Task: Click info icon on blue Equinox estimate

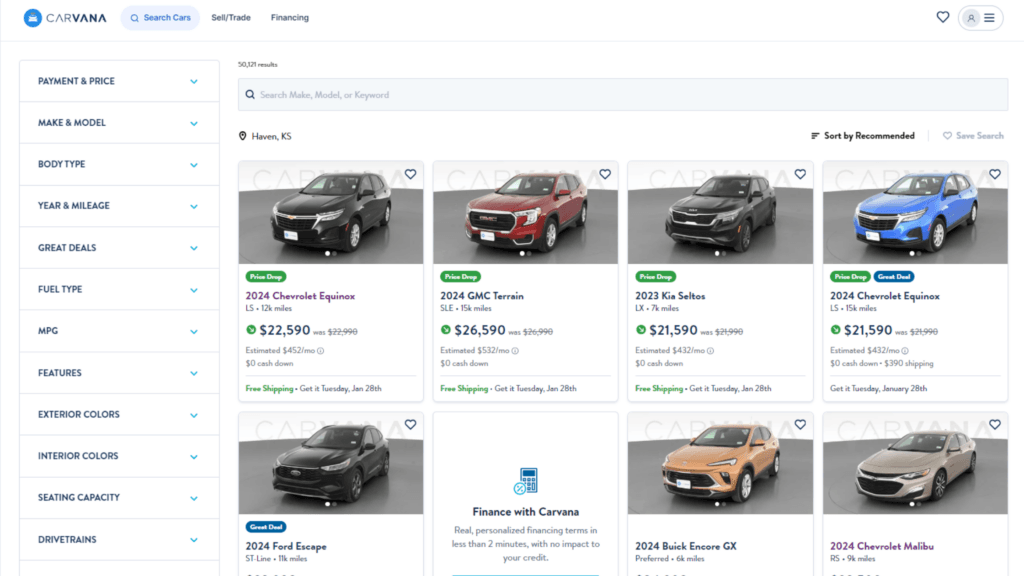Action: pos(905,351)
